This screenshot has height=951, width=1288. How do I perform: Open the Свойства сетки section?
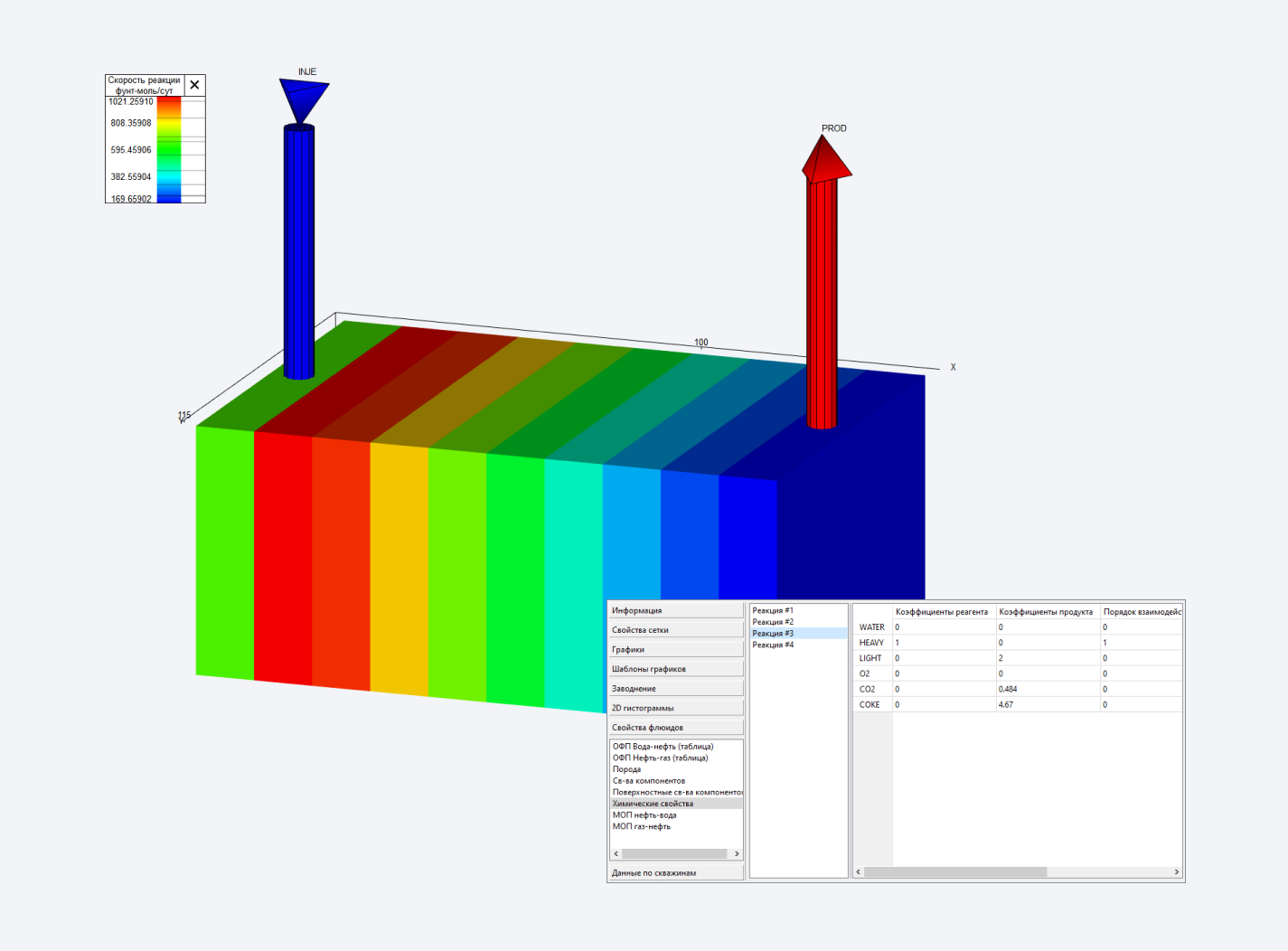(676, 630)
